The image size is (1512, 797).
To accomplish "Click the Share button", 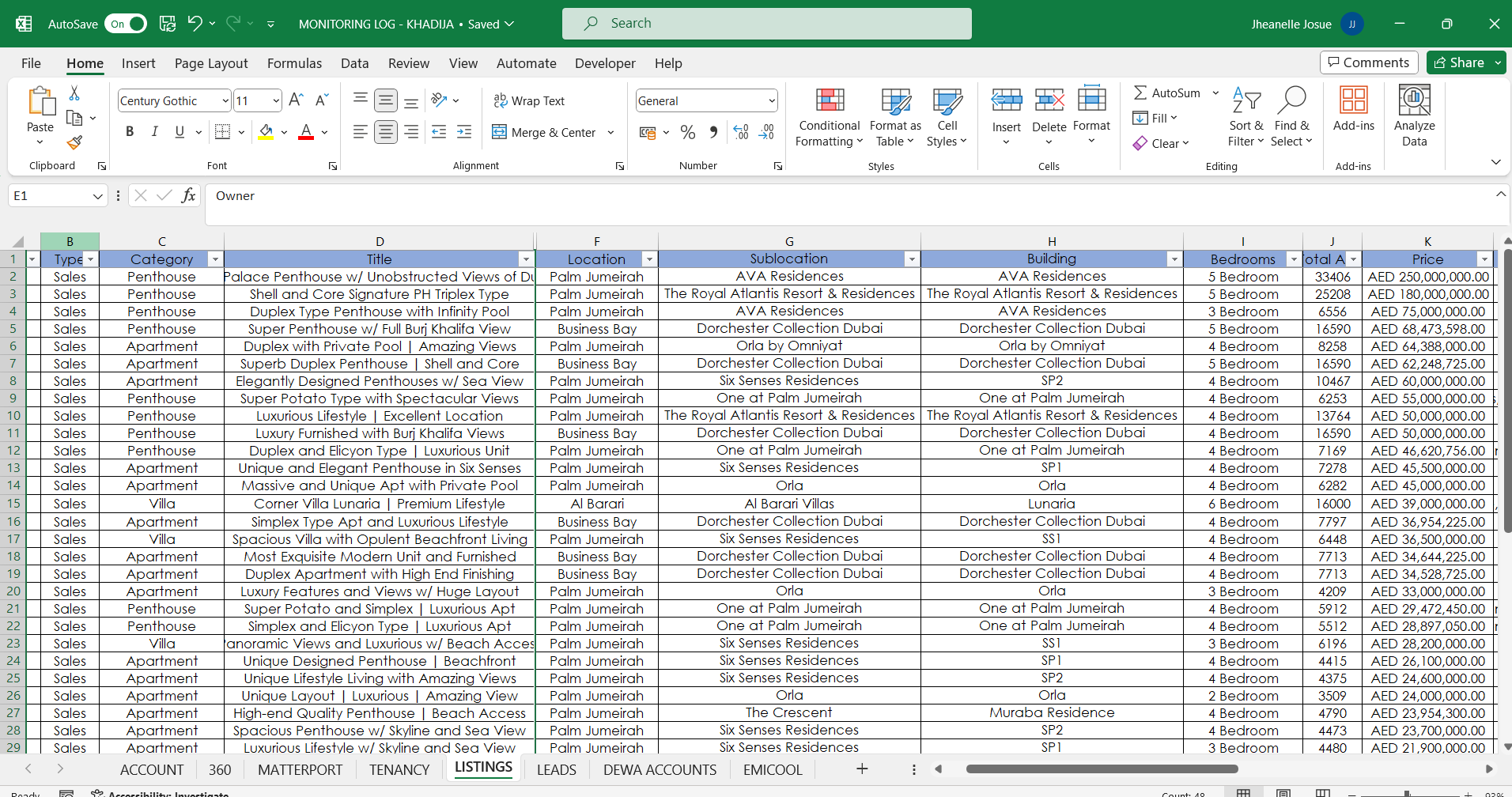I will coord(1459,62).
